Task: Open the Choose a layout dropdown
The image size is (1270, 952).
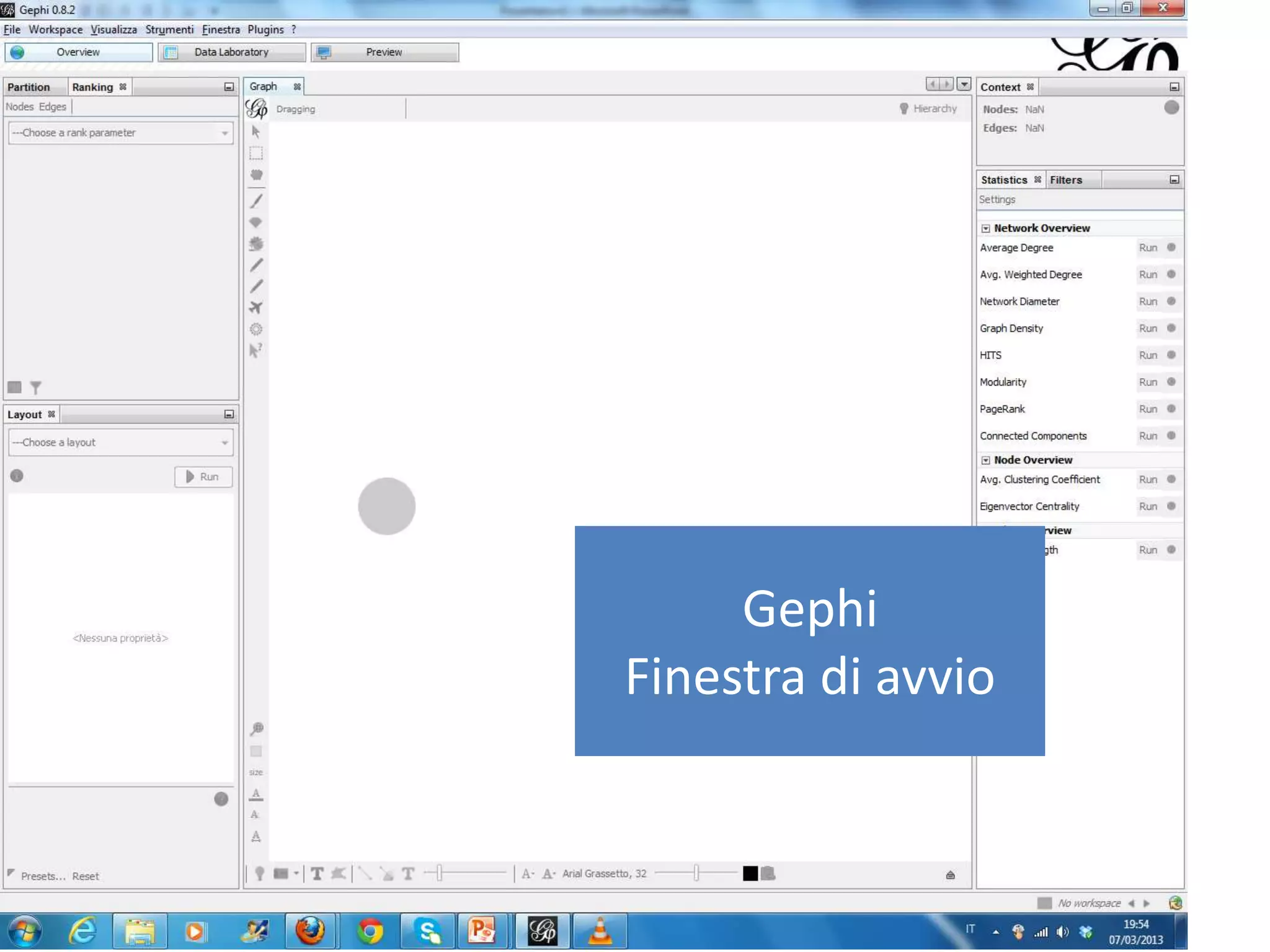Action: 121,443
